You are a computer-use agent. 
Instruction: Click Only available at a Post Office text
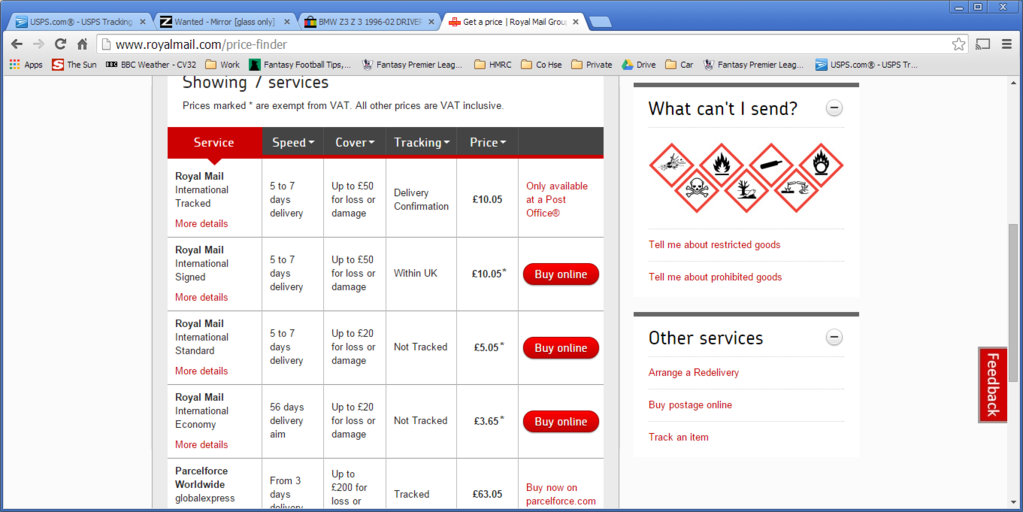coord(557,200)
